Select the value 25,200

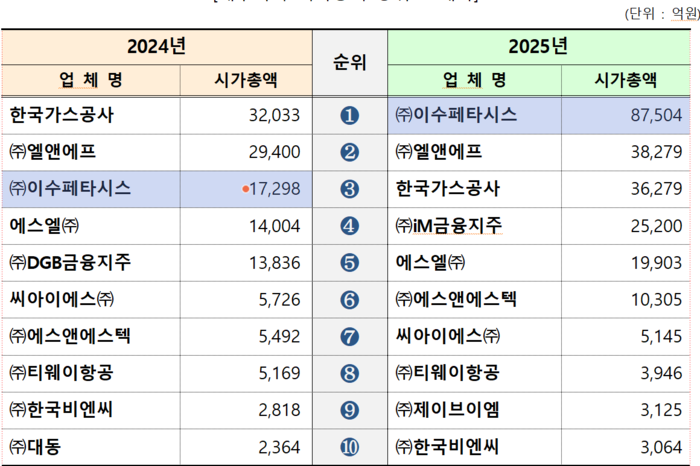point(656,226)
